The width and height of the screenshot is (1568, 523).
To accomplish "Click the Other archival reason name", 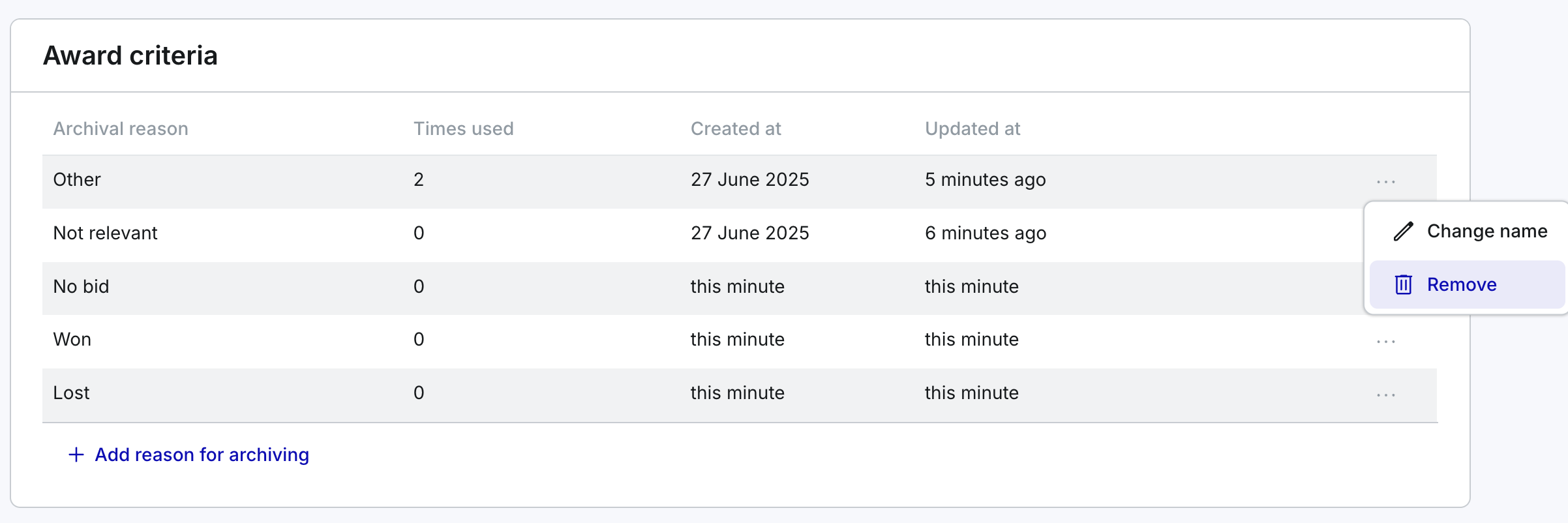I will coord(77,180).
